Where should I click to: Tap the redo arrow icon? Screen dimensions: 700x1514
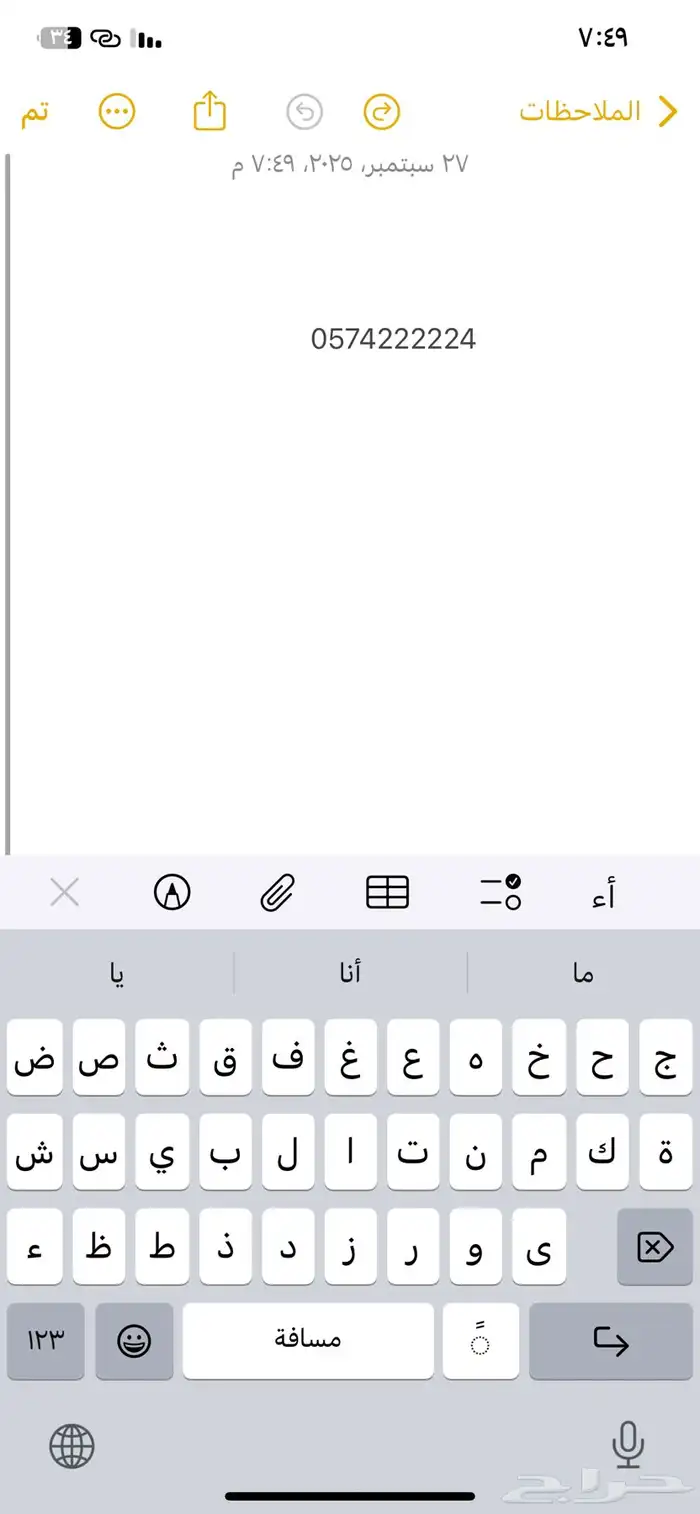click(381, 112)
